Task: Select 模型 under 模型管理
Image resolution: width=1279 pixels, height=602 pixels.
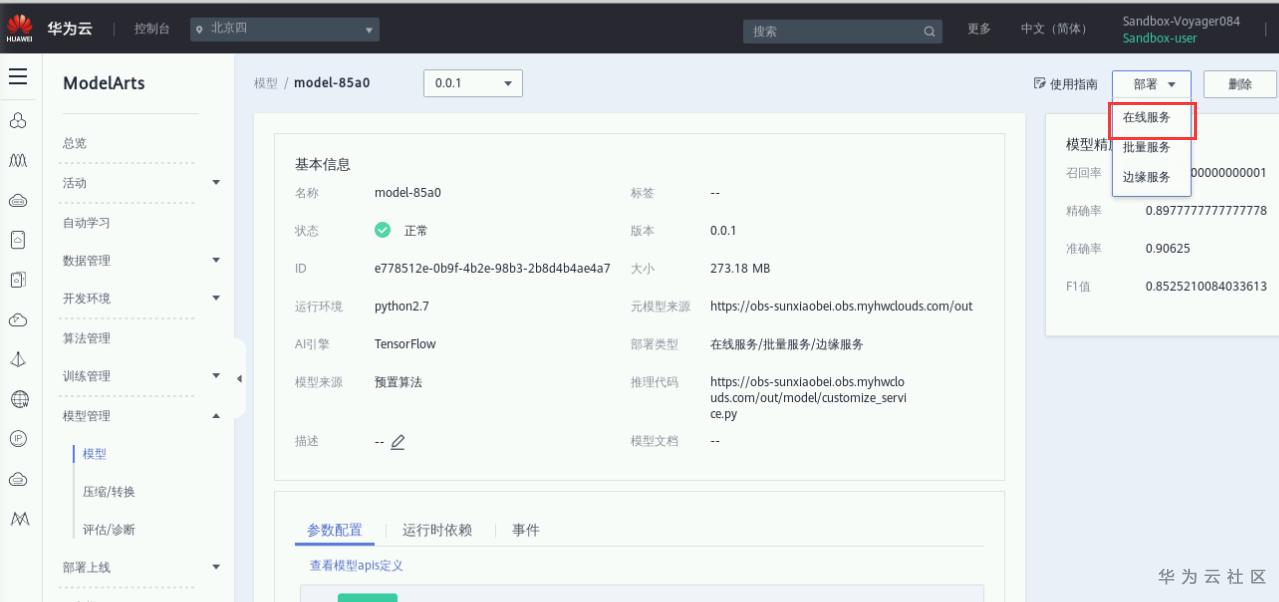Action: point(95,454)
